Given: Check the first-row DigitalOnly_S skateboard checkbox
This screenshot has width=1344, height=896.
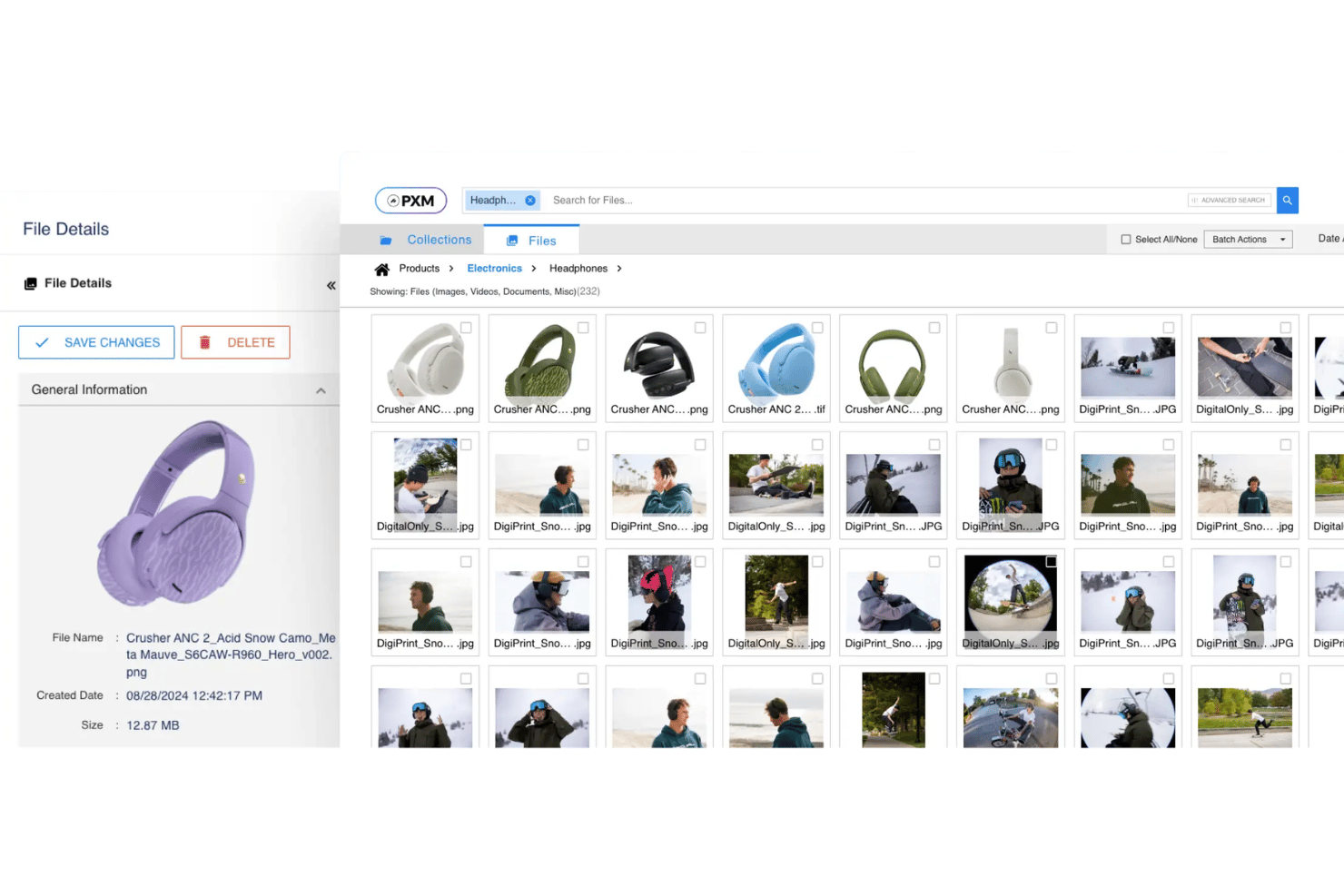Looking at the screenshot, I should 1286,328.
